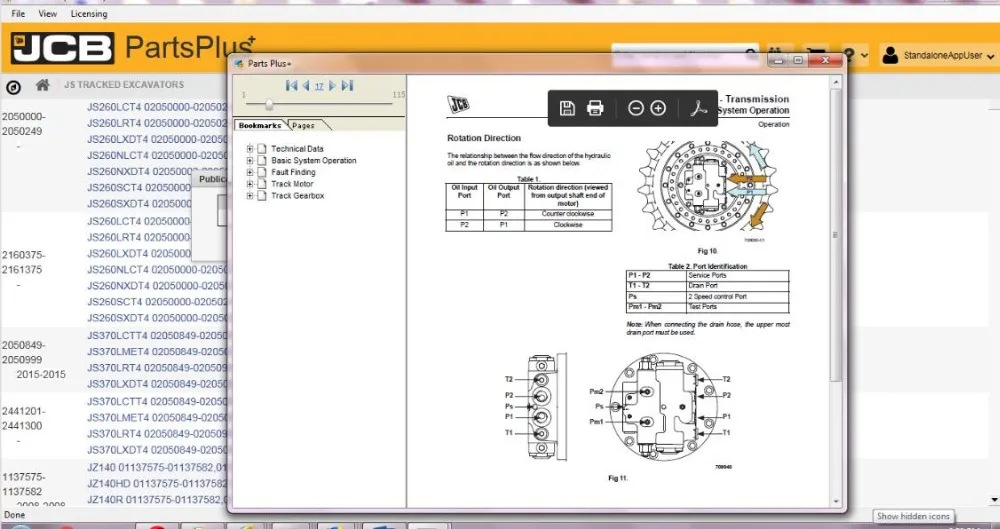
Task: Go to the next page arrow
Action: pos(332,86)
